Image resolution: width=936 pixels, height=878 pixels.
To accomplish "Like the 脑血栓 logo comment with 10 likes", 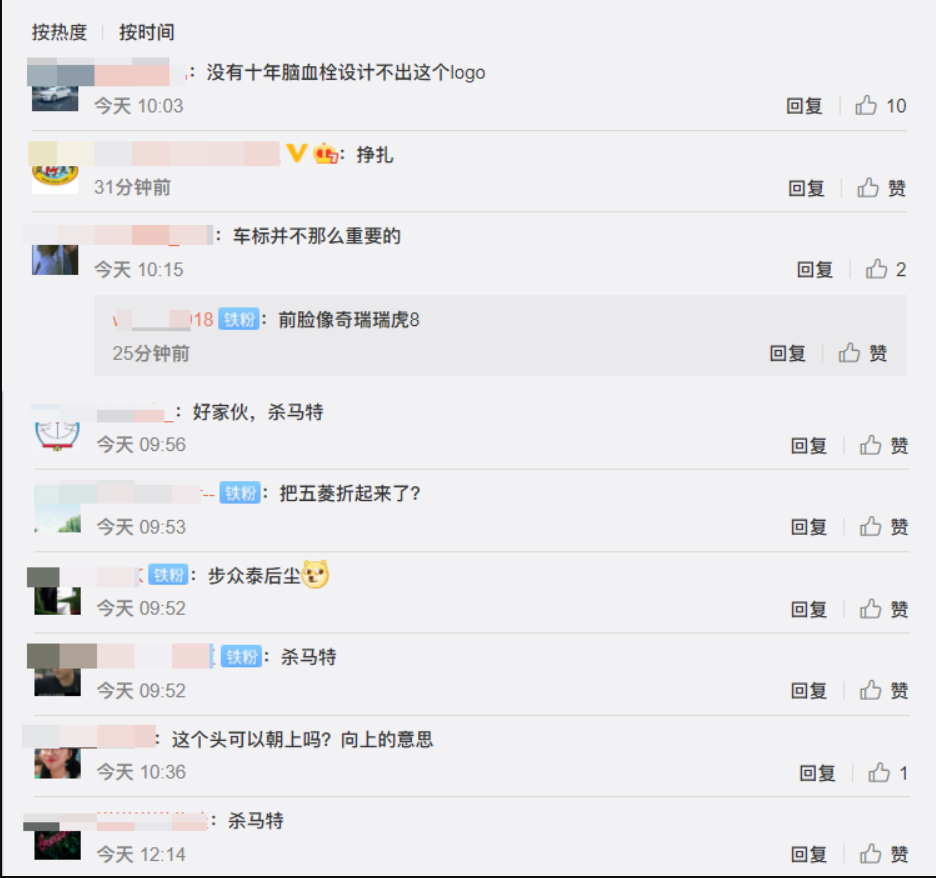I will [880, 106].
